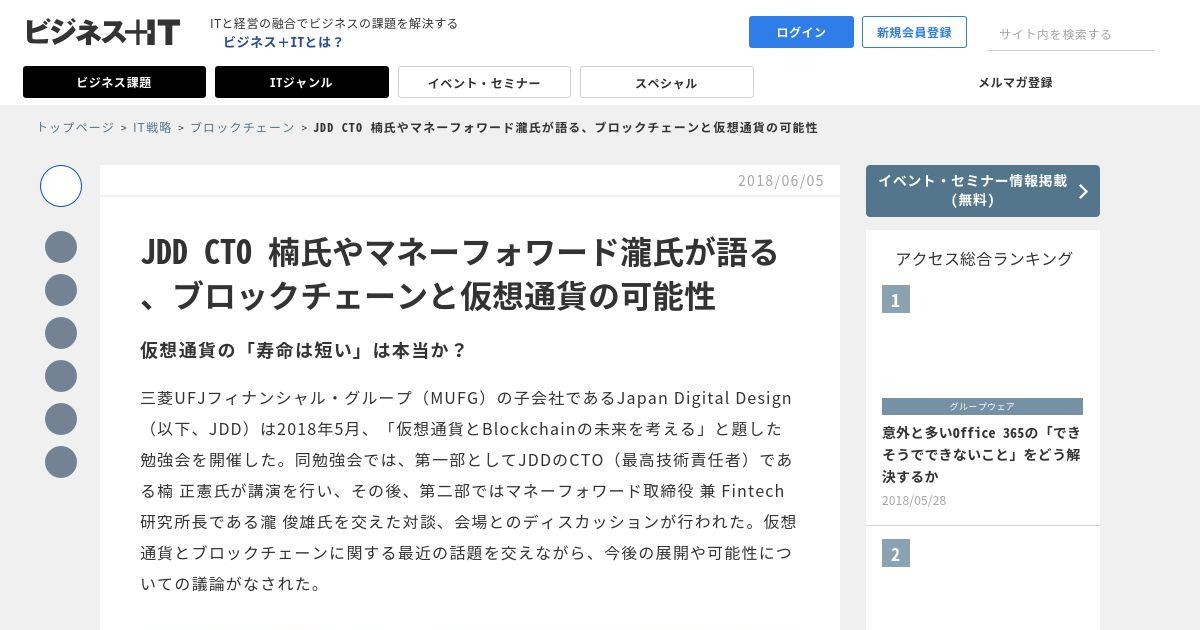Click the ranking number 2 badge

896,553
